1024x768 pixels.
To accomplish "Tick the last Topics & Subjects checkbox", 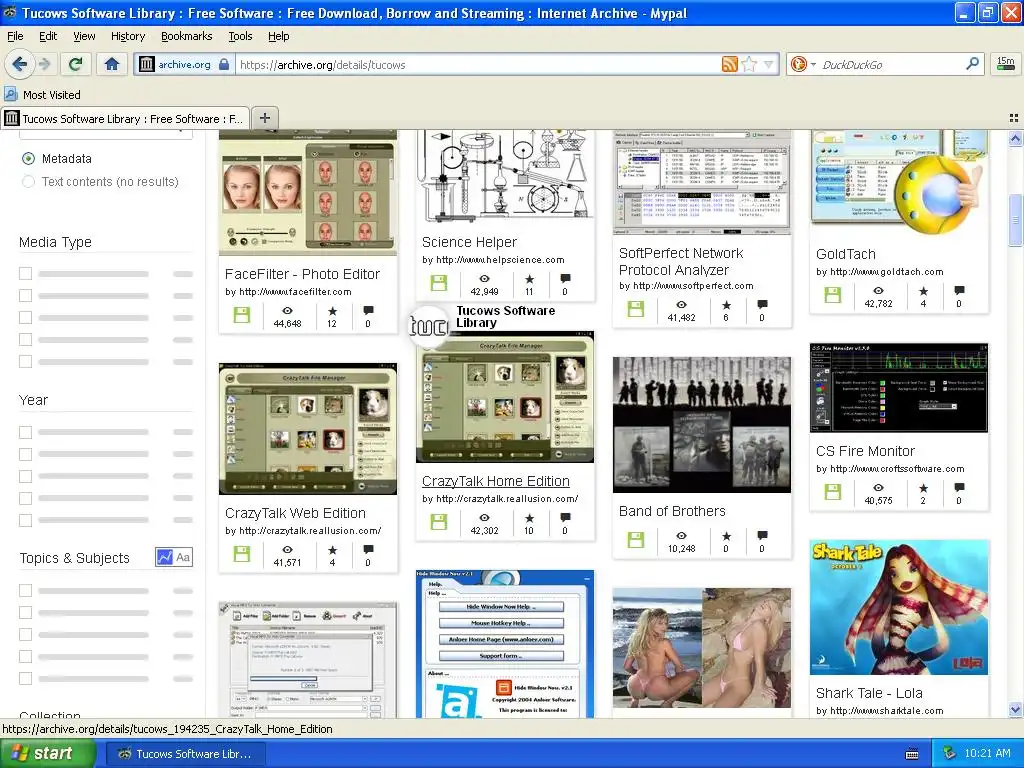I will pos(25,678).
